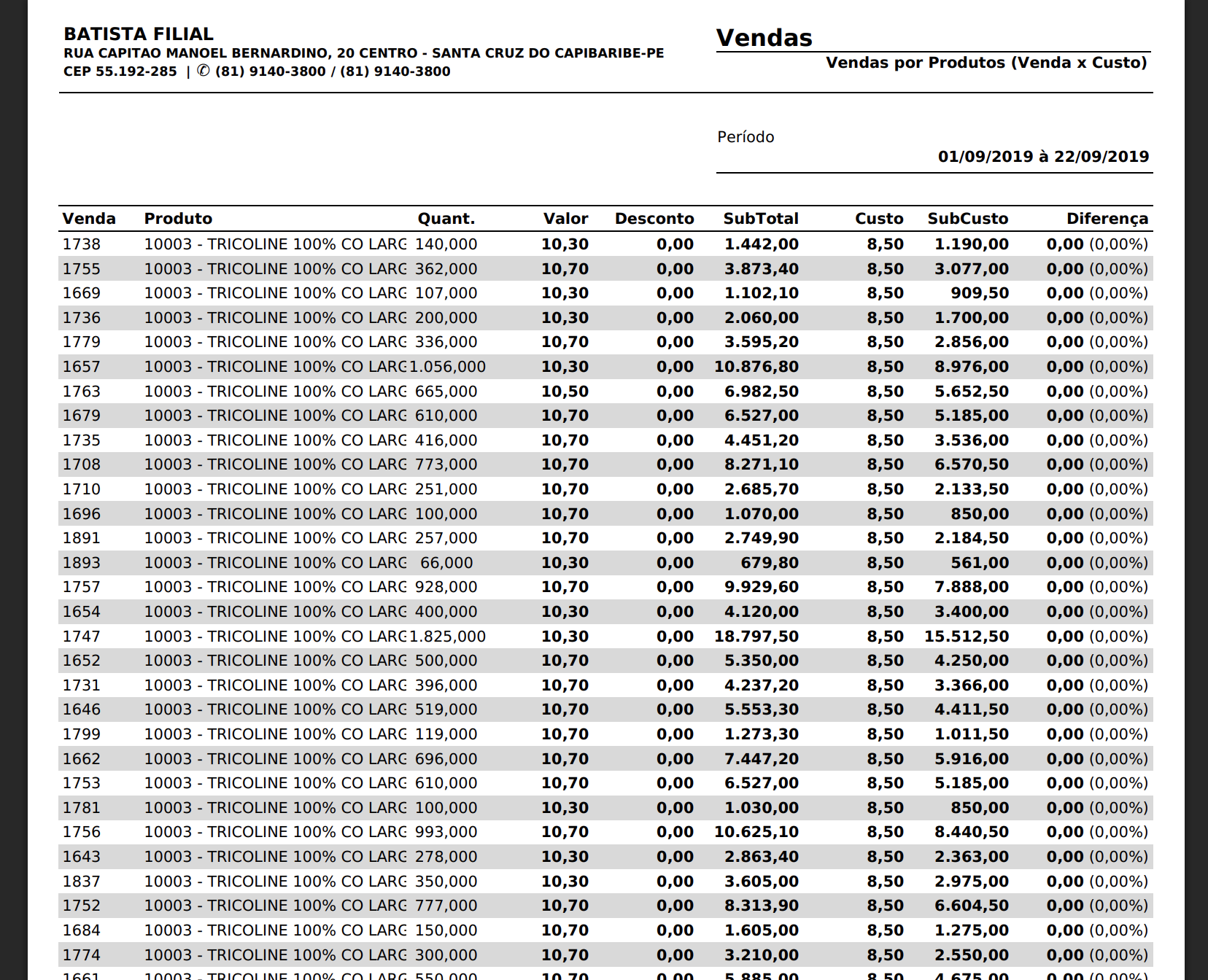Click the Vendas por Produtos subtitle
This screenshot has width=1208, height=980.
[986, 63]
